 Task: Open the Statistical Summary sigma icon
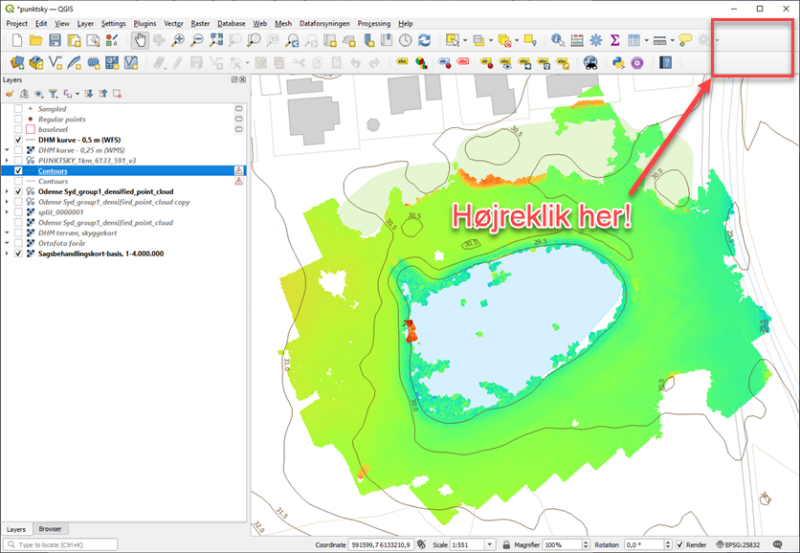pos(614,40)
